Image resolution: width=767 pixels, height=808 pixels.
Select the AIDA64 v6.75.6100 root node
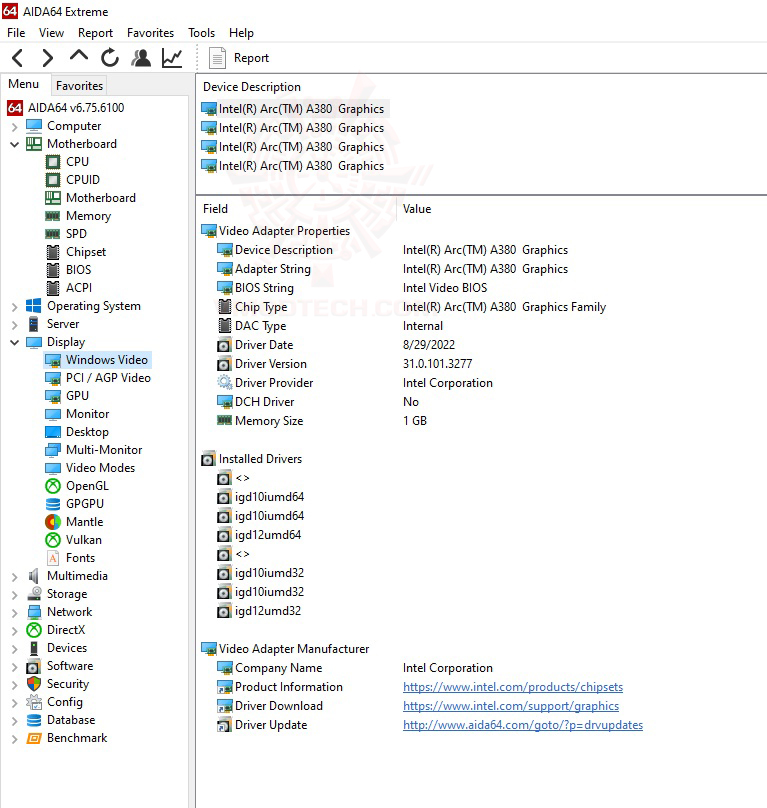pos(76,108)
